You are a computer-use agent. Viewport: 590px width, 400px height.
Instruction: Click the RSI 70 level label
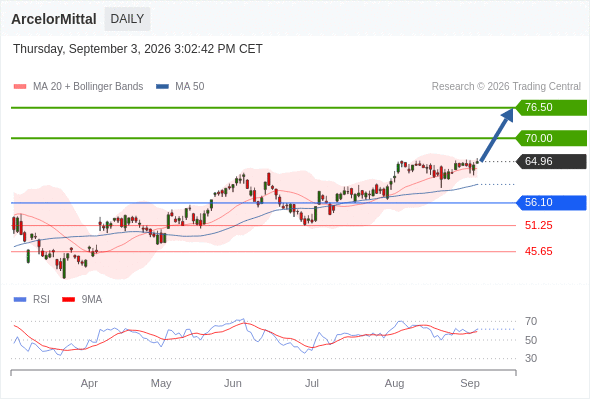[531, 321]
